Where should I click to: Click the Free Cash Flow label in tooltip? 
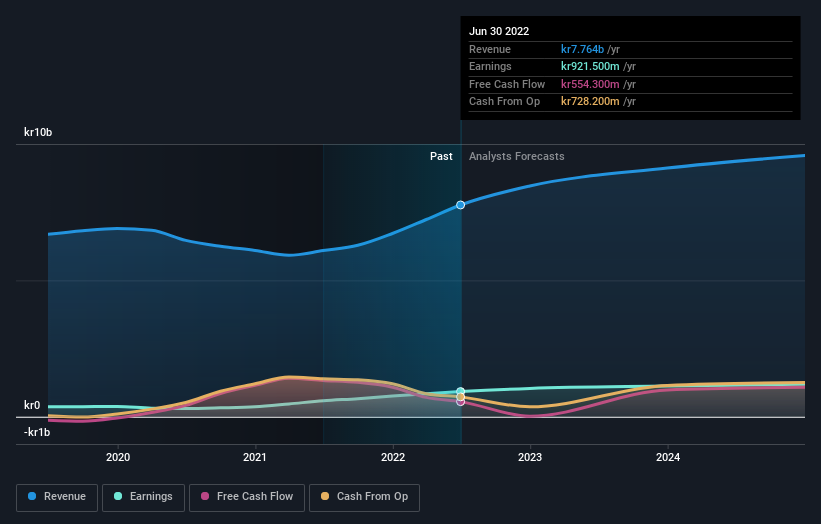click(507, 84)
